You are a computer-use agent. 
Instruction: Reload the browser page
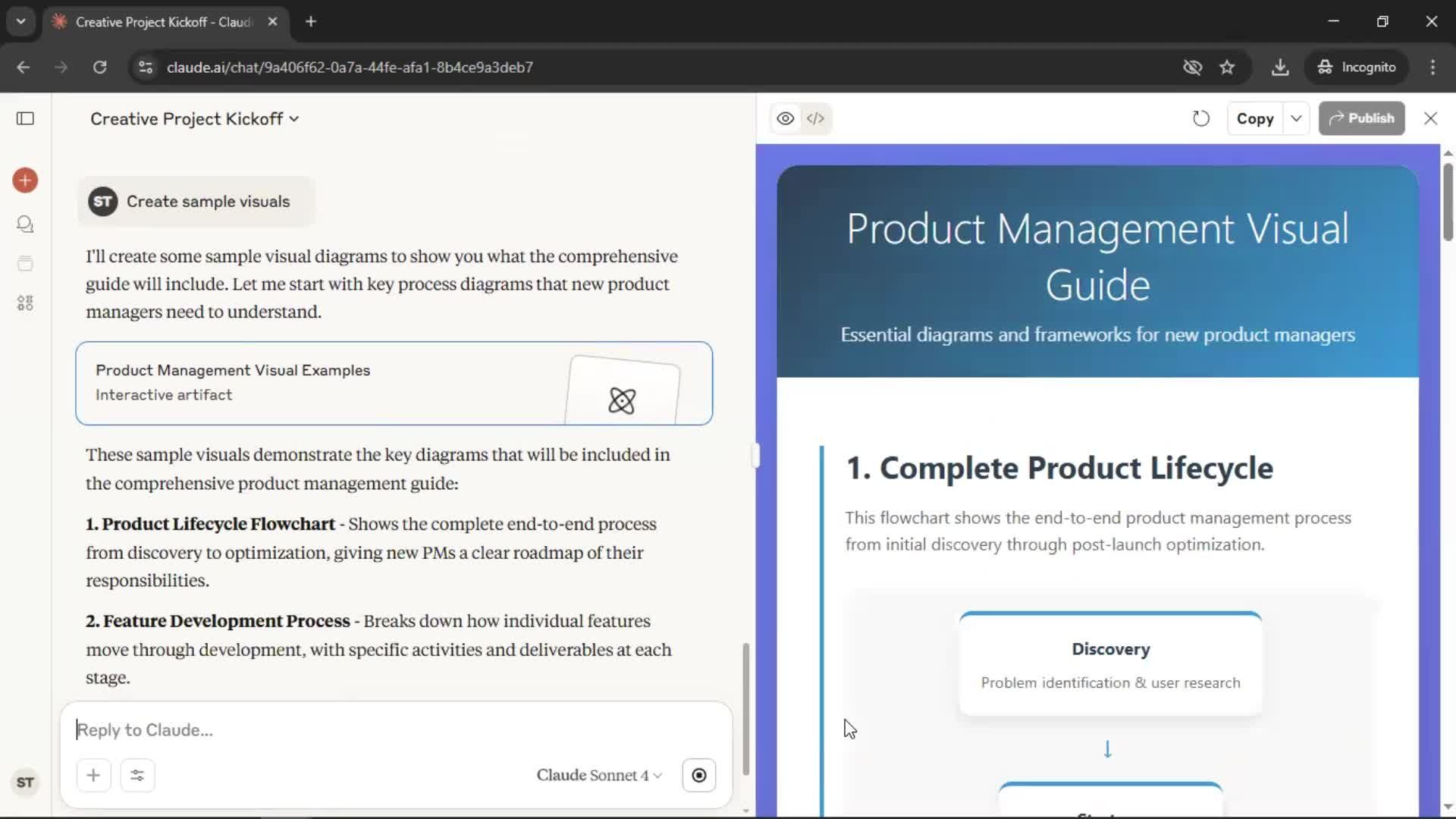[x=99, y=67]
